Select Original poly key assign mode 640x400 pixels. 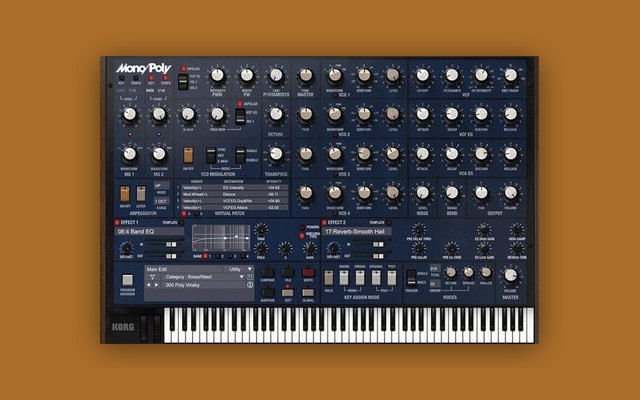pyautogui.click(x=376, y=278)
